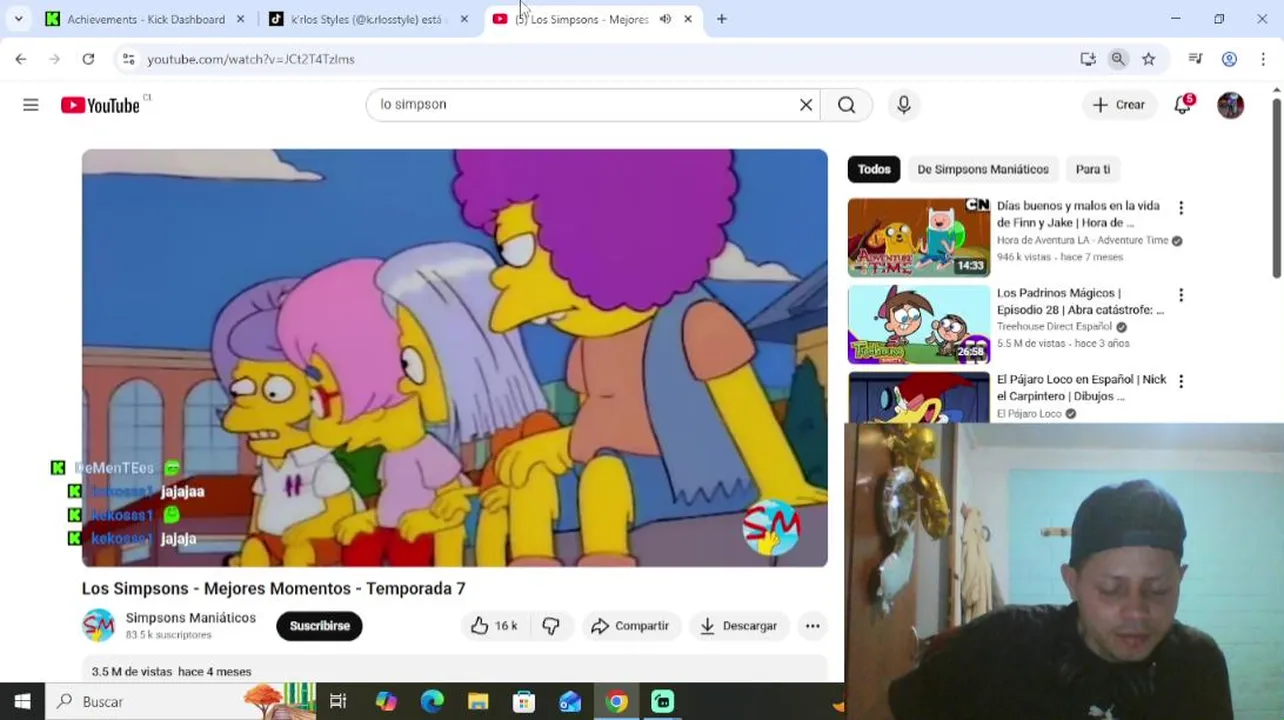Open El Pájaro Loco en Español title
The width and height of the screenshot is (1284, 720).
pos(1082,388)
